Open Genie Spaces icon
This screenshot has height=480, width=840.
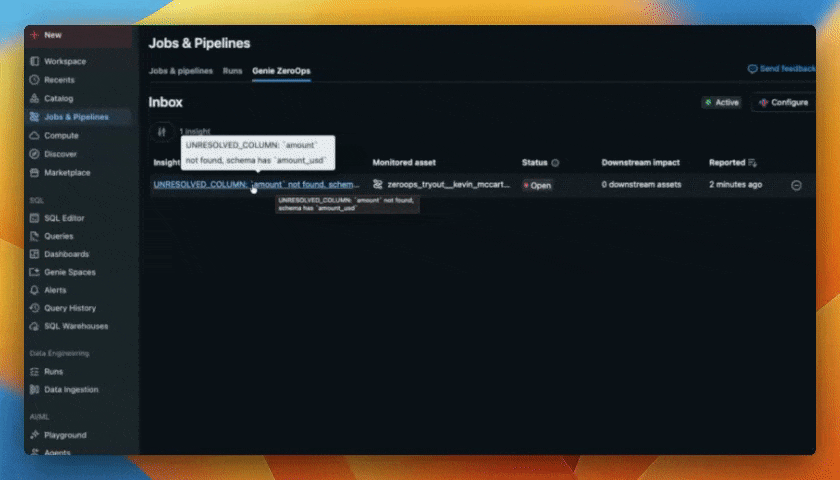[35, 272]
